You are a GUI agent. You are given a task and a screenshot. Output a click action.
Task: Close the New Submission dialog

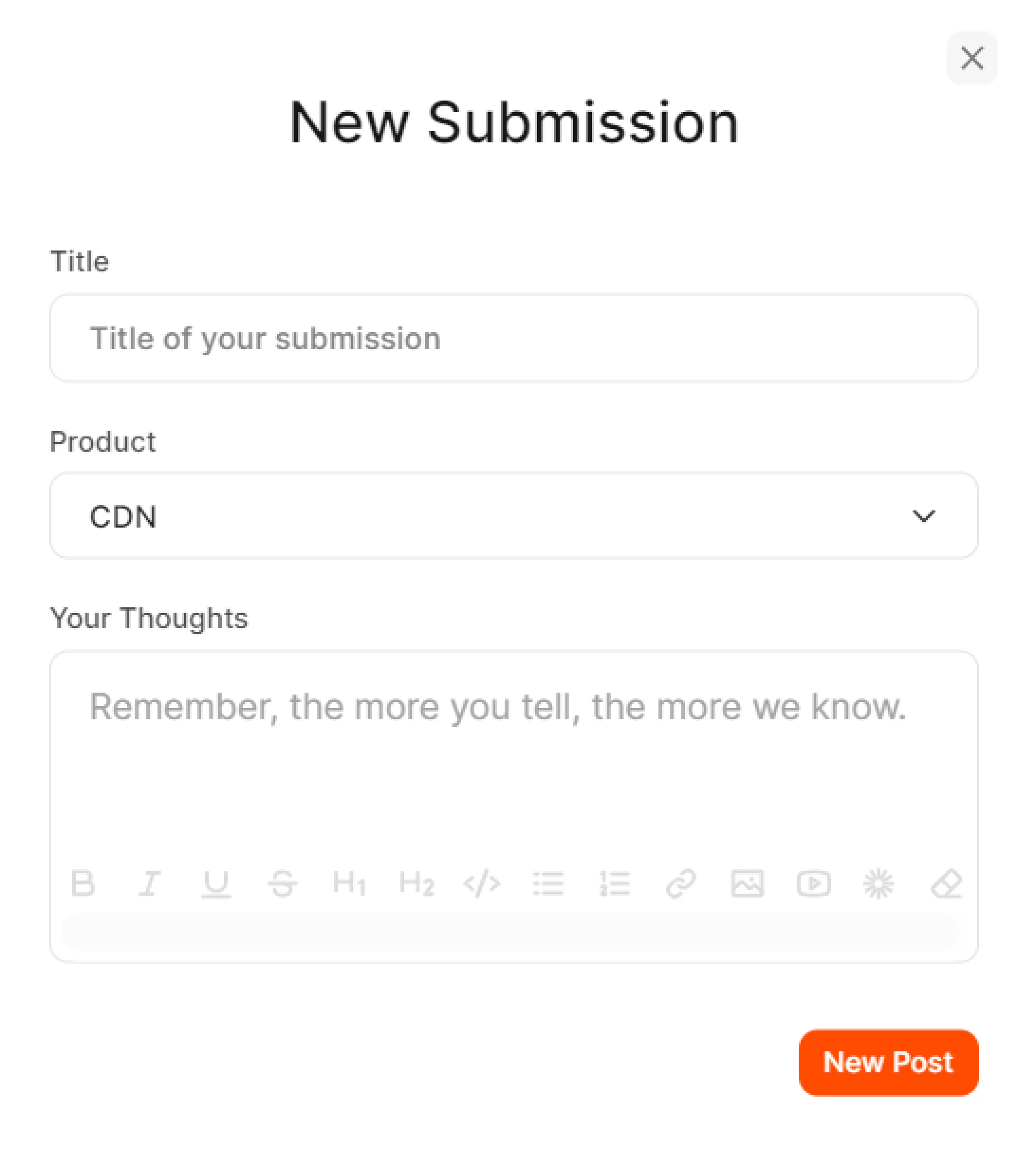[x=971, y=58]
